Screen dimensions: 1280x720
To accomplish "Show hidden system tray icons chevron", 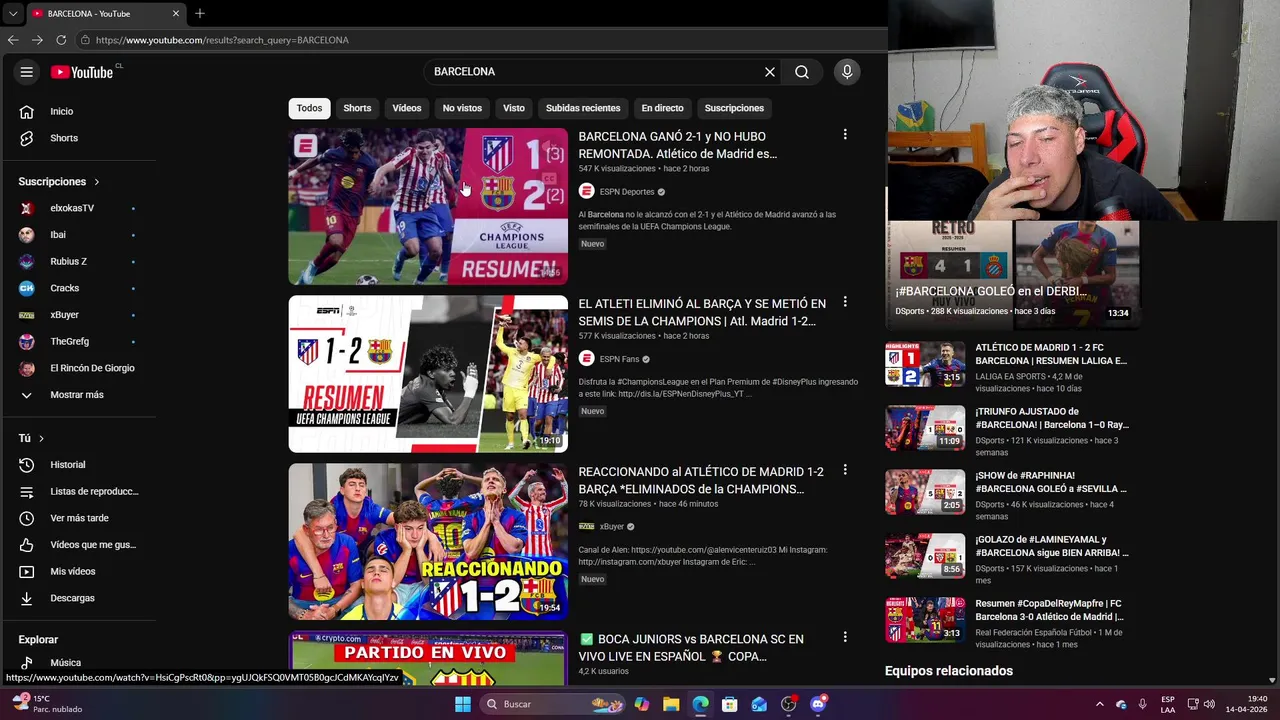I will (x=1100, y=704).
